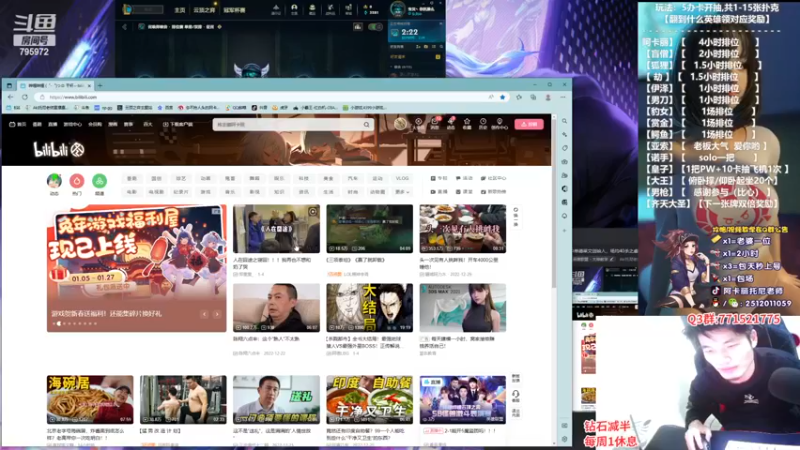
Task: Switch to League client 主页 tab
Action: [180, 10]
